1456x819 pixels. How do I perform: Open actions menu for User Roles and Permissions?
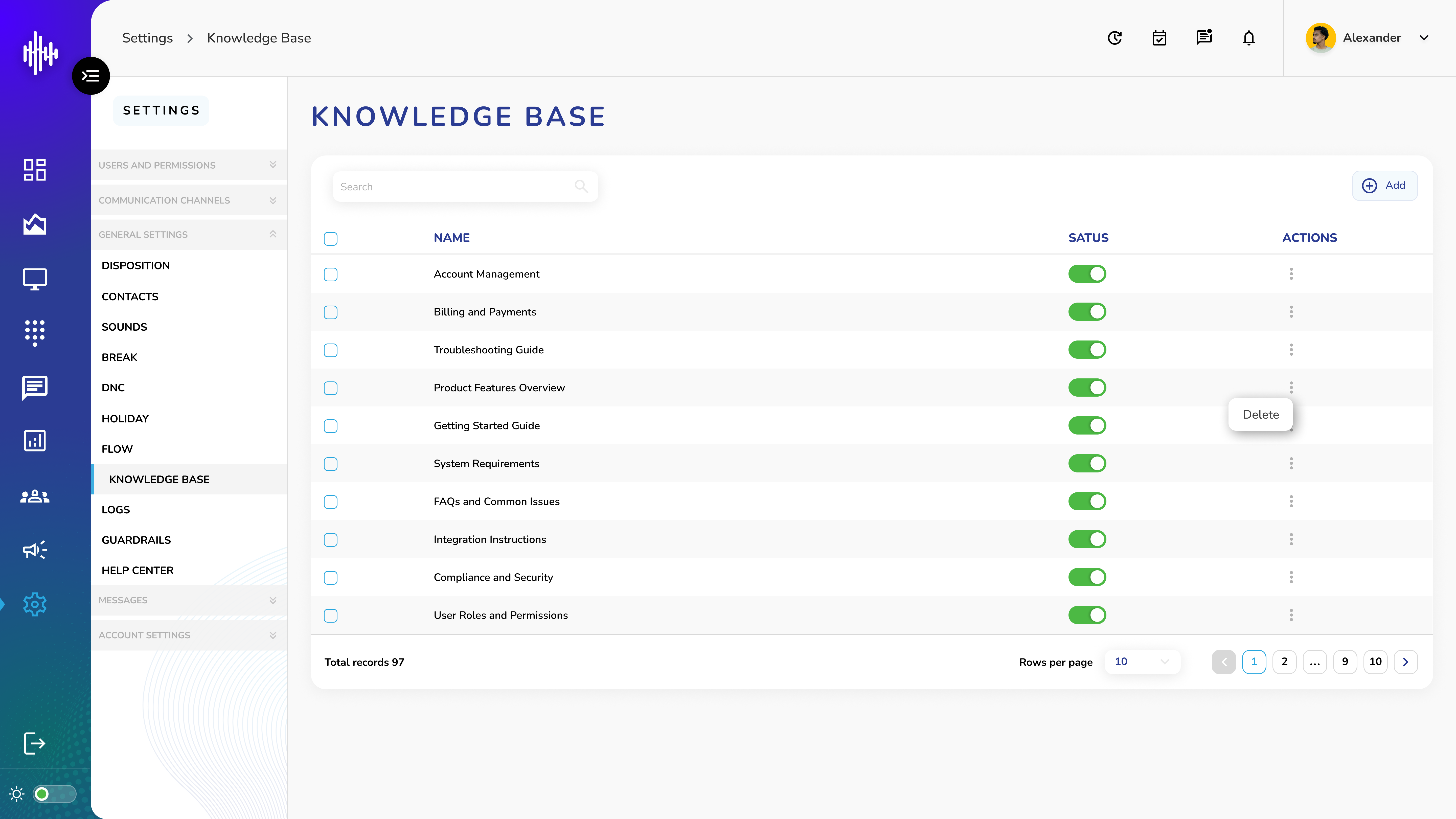[x=1291, y=615]
